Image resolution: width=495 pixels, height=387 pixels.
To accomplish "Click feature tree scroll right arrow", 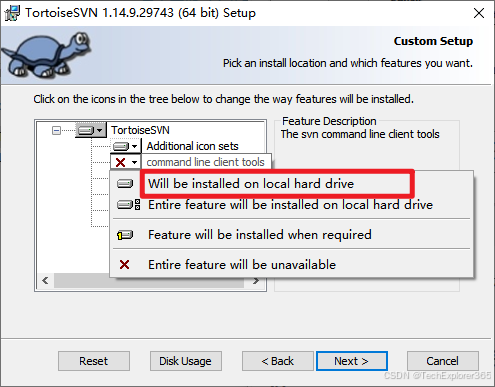I will pyautogui.click(x=256, y=281).
